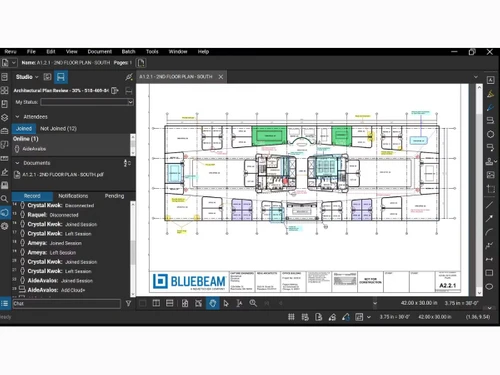500x375 pixels.
Task: Collapse the Documents section
Action: click(17, 163)
